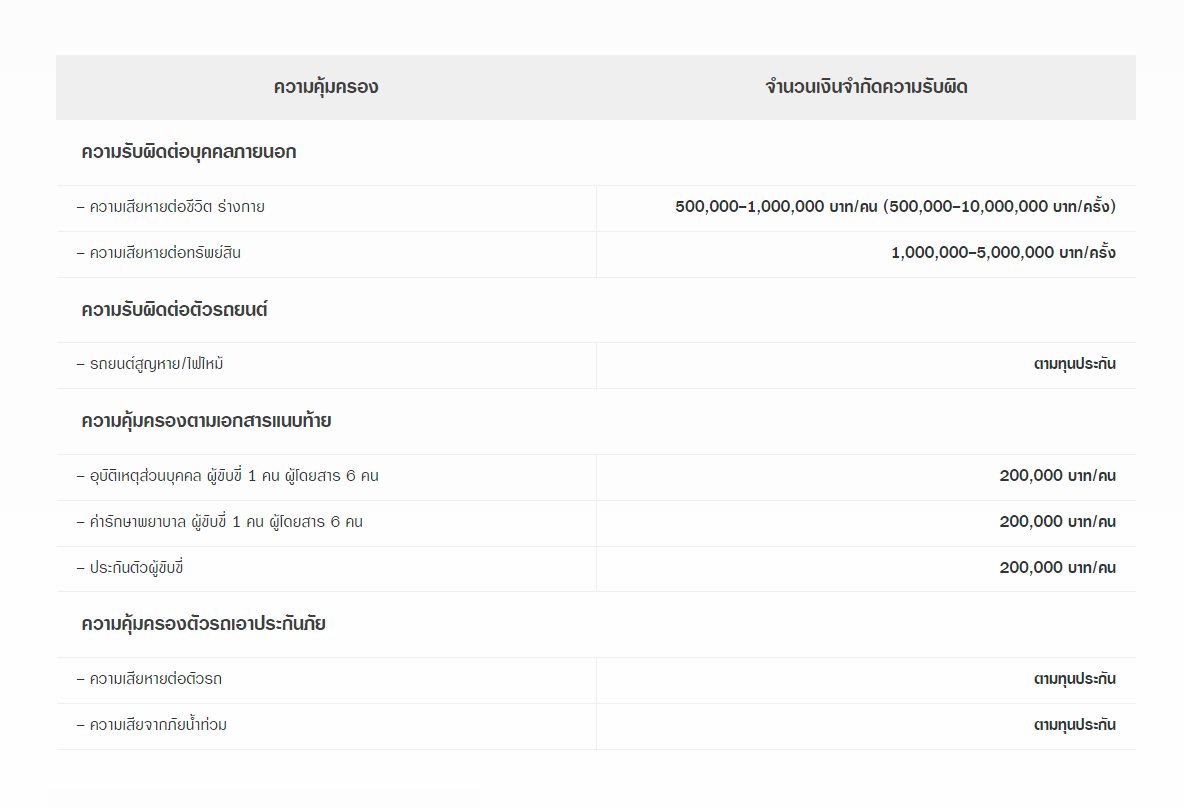Click the ค่ารักษาพยาบาล row label
This screenshot has width=1184, height=808.
[220, 522]
